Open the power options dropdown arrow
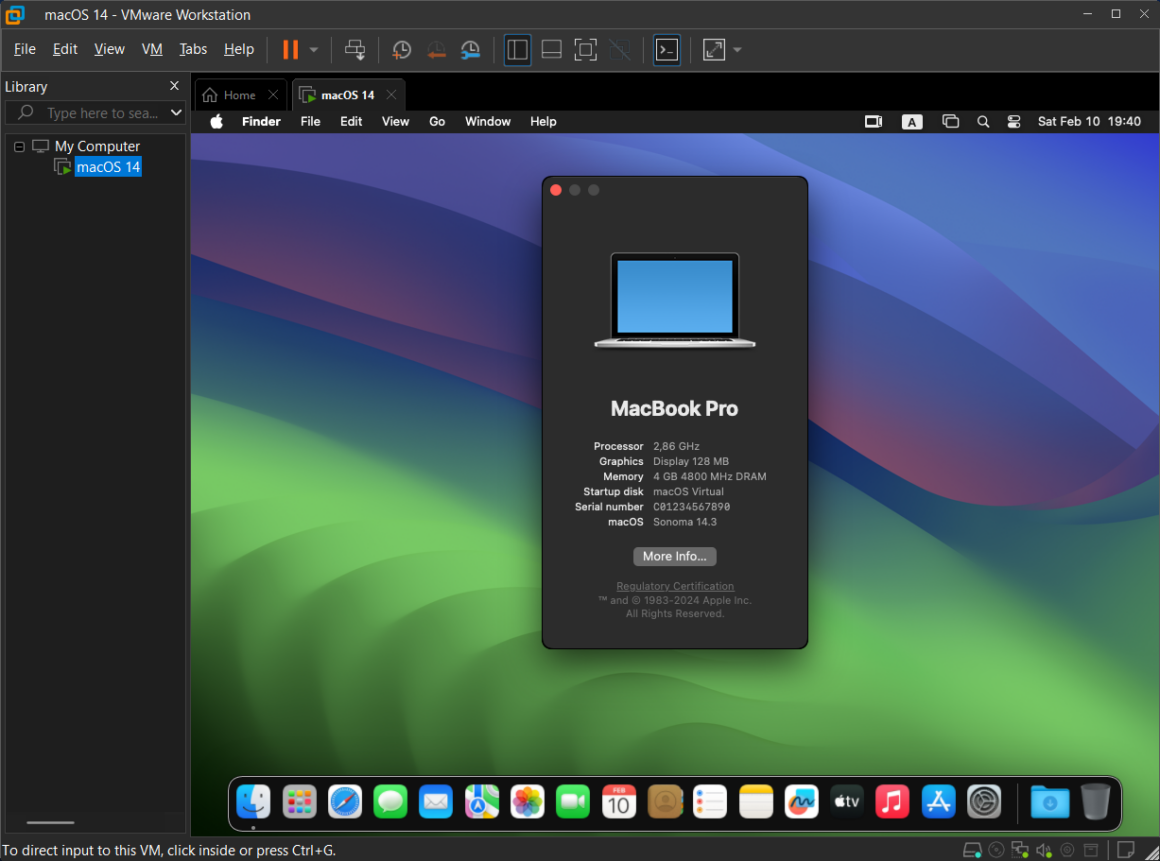 point(314,50)
